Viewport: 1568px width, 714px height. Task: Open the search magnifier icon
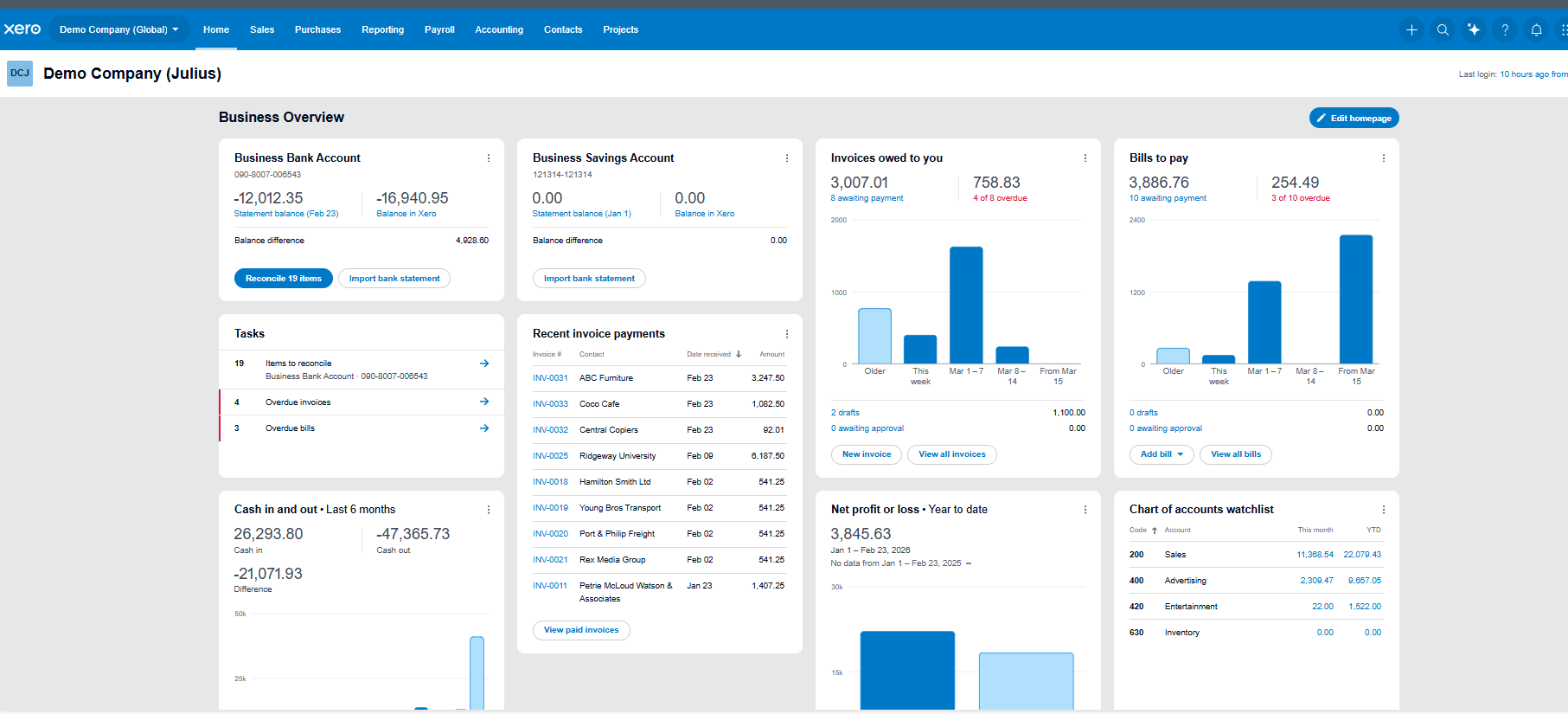tap(1443, 29)
